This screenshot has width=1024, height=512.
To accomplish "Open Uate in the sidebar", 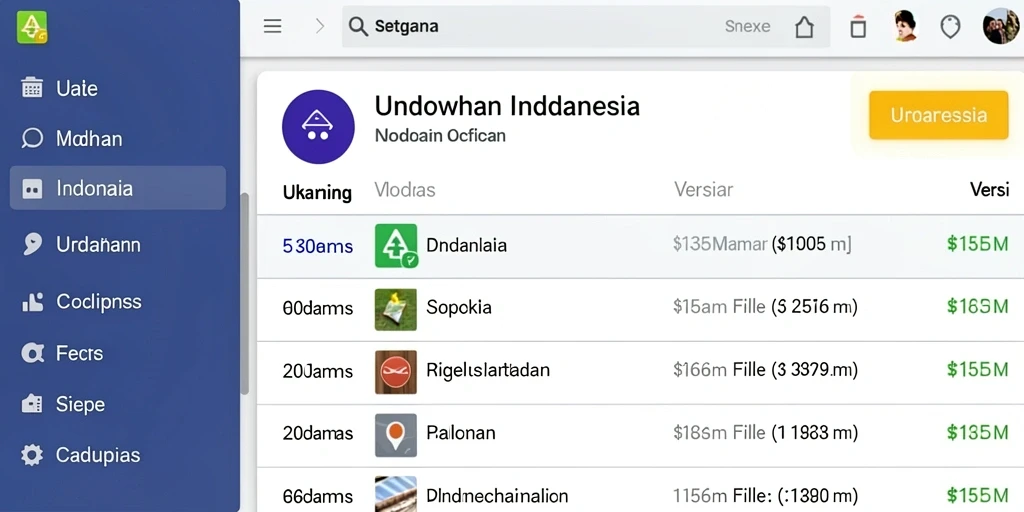I will pyautogui.click(x=59, y=88).
